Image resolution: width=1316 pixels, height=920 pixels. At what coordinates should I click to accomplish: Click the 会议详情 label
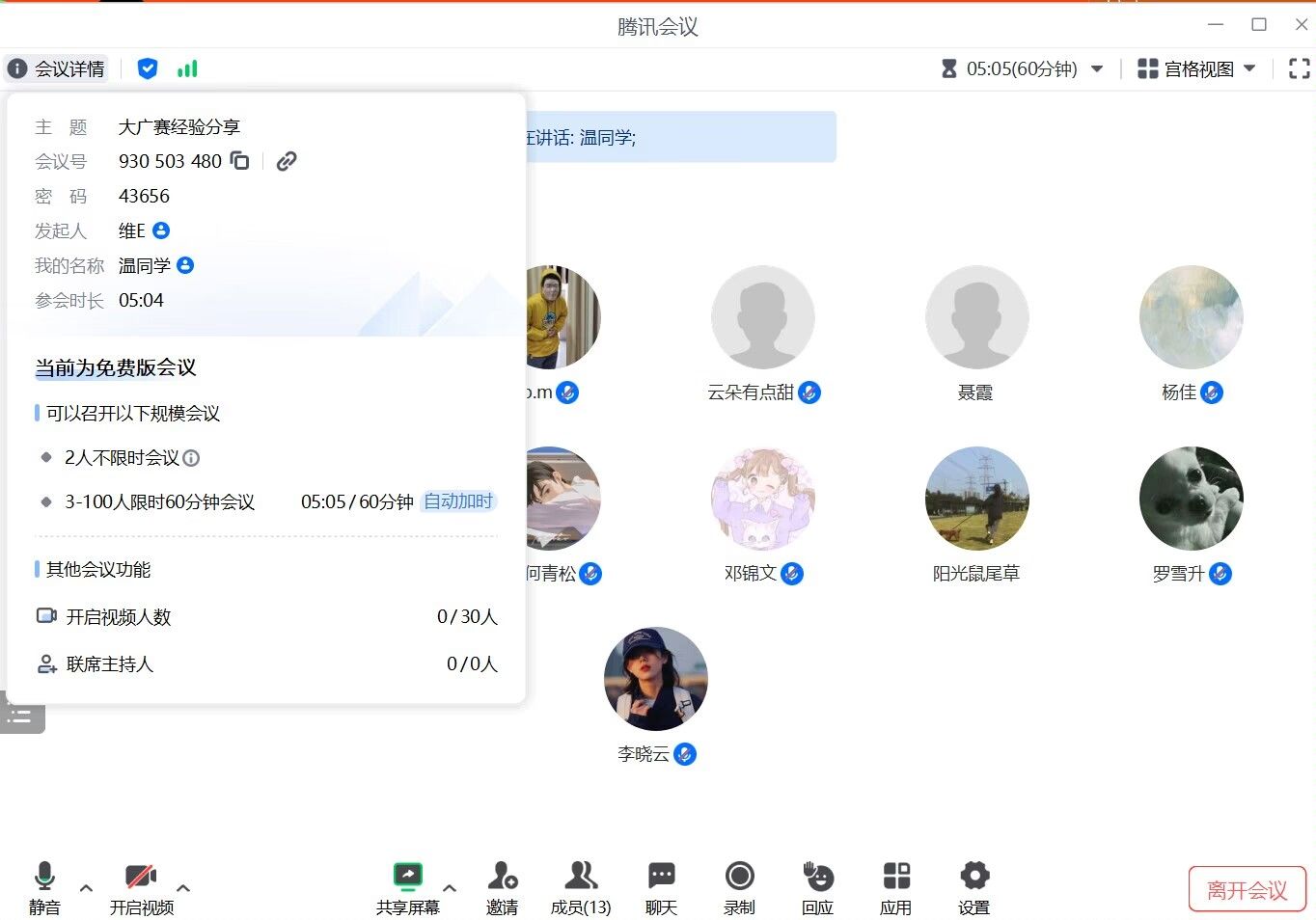tap(69, 68)
